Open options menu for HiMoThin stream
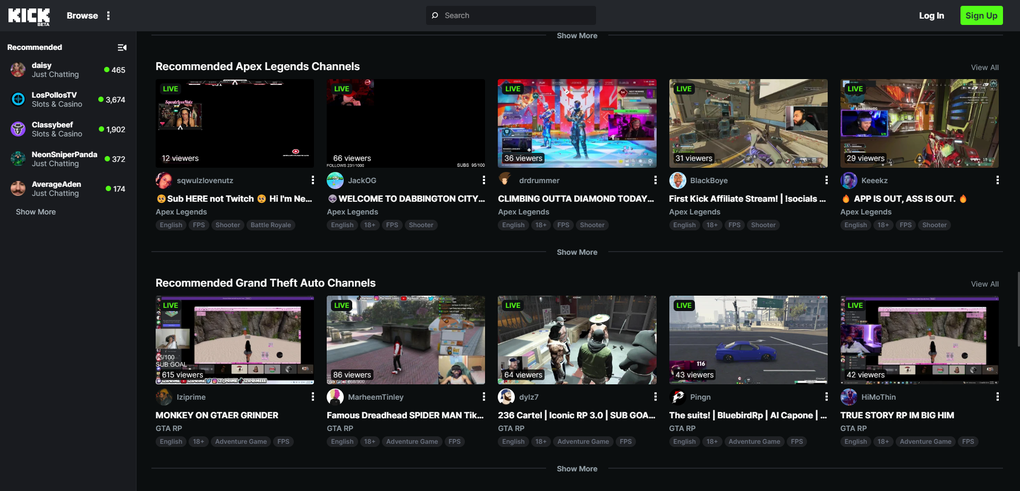Image resolution: width=1020 pixels, height=491 pixels. pos(997,397)
